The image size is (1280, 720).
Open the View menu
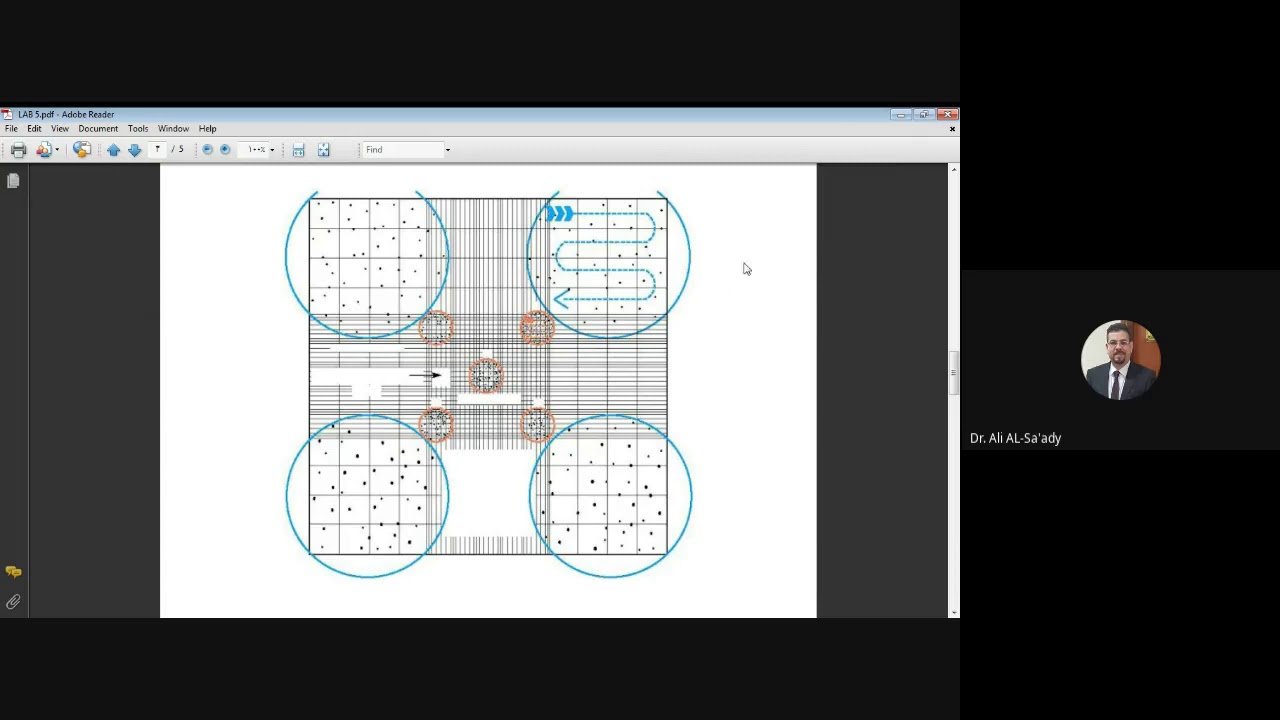60,129
